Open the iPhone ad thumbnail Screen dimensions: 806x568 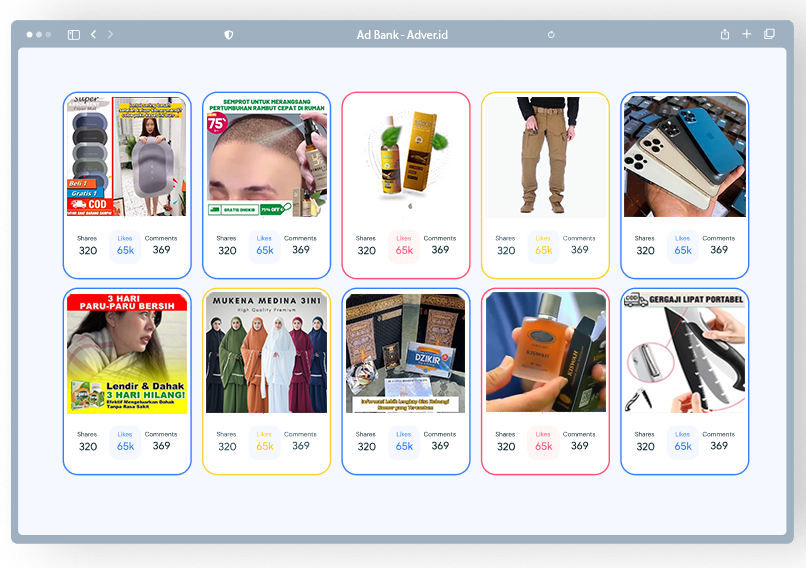685,156
